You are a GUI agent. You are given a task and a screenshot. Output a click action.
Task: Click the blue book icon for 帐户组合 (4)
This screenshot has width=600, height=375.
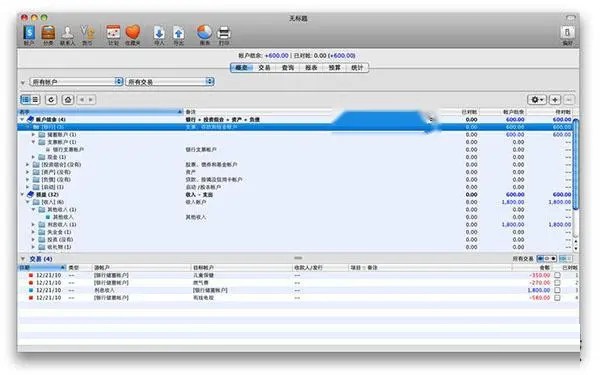click(30, 119)
